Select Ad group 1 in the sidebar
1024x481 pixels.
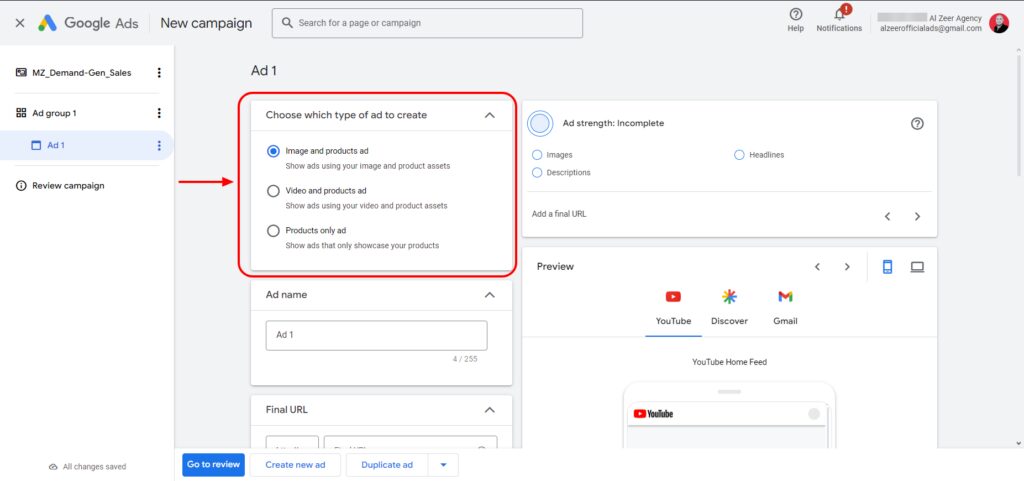[x=54, y=114]
